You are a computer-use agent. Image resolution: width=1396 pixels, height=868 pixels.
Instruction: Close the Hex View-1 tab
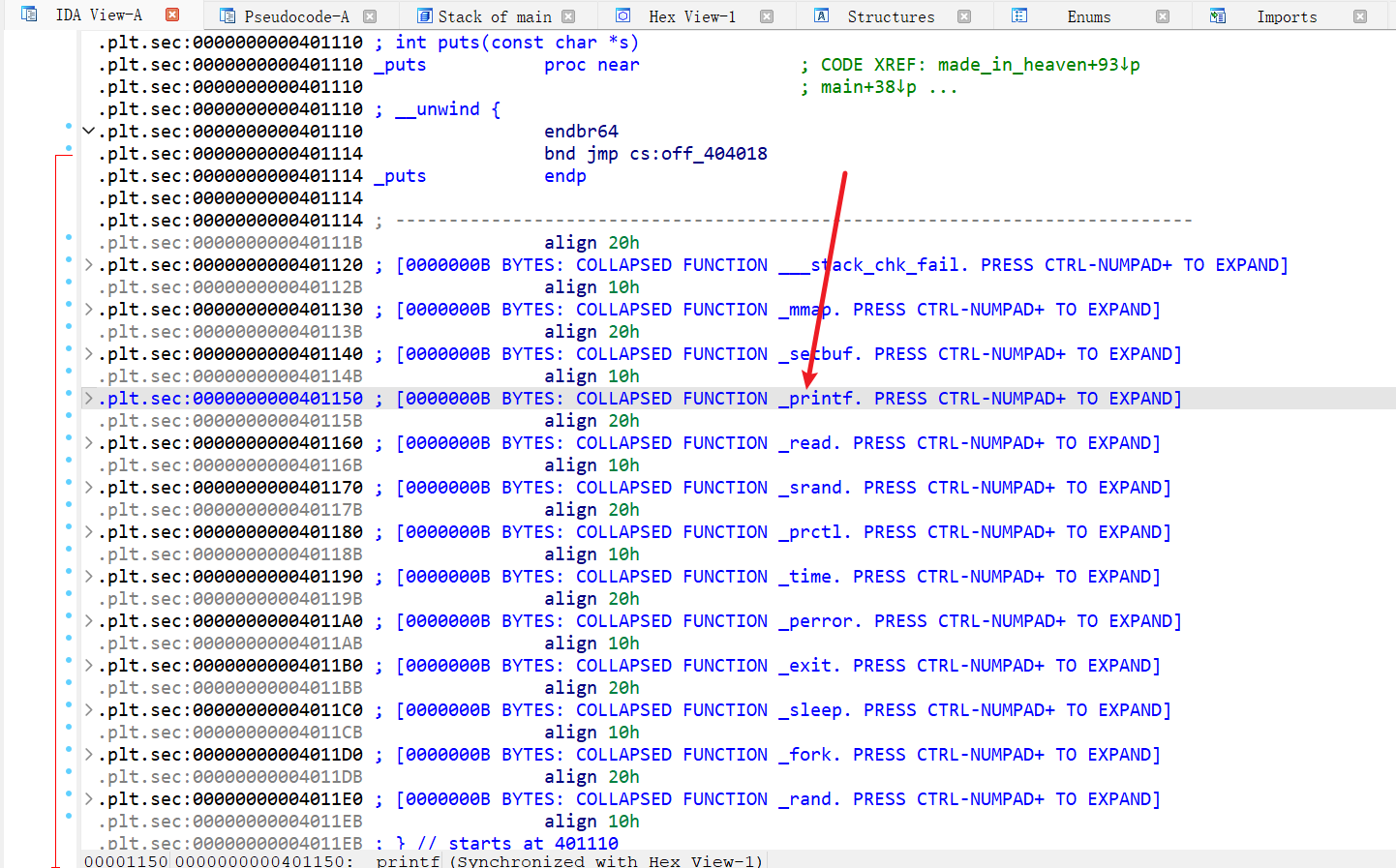[767, 16]
